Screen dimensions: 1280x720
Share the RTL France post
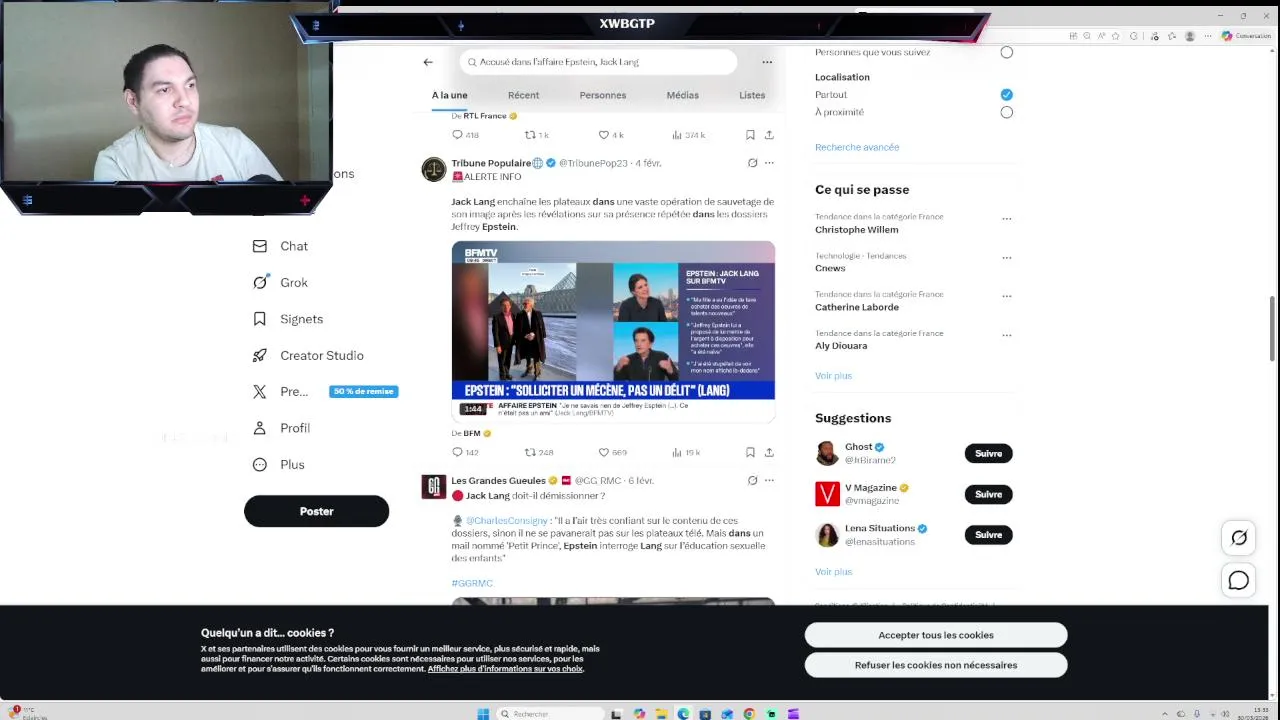[769, 135]
